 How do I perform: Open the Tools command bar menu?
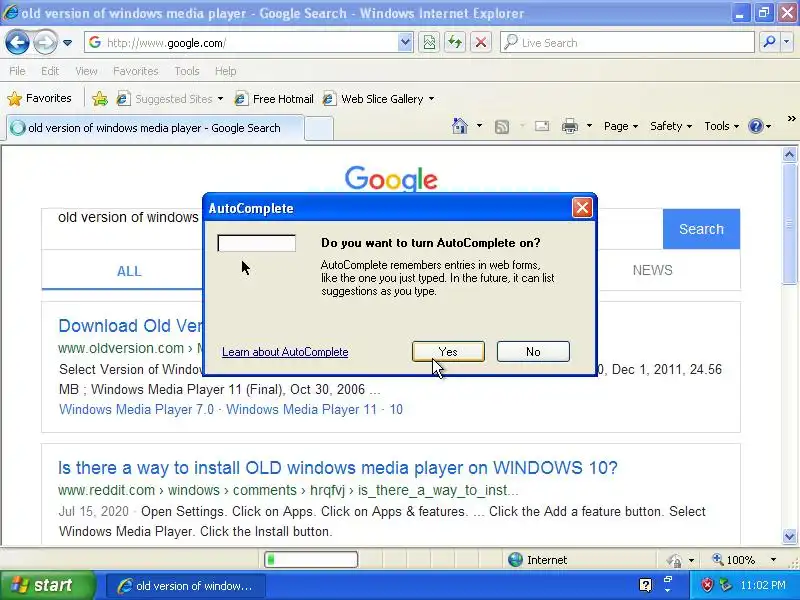coord(721,126)
